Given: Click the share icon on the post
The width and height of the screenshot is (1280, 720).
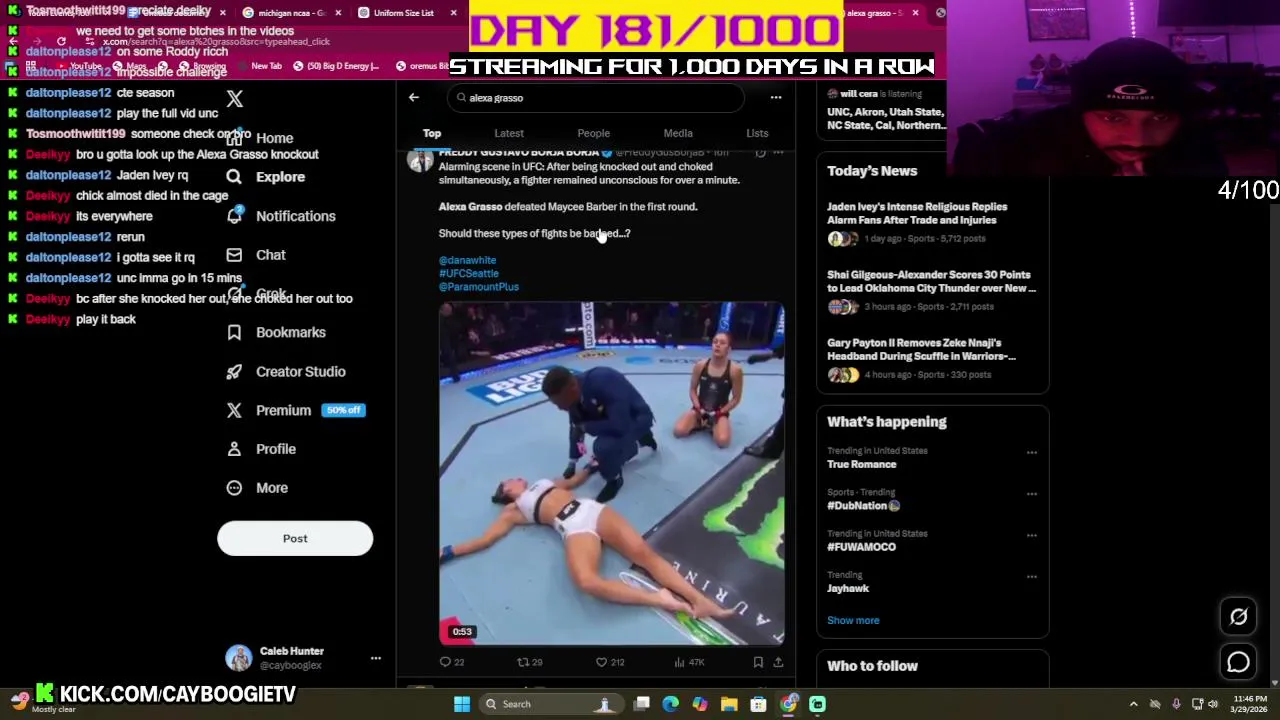Looking at the screenshot, I should (x=778, y=662).
